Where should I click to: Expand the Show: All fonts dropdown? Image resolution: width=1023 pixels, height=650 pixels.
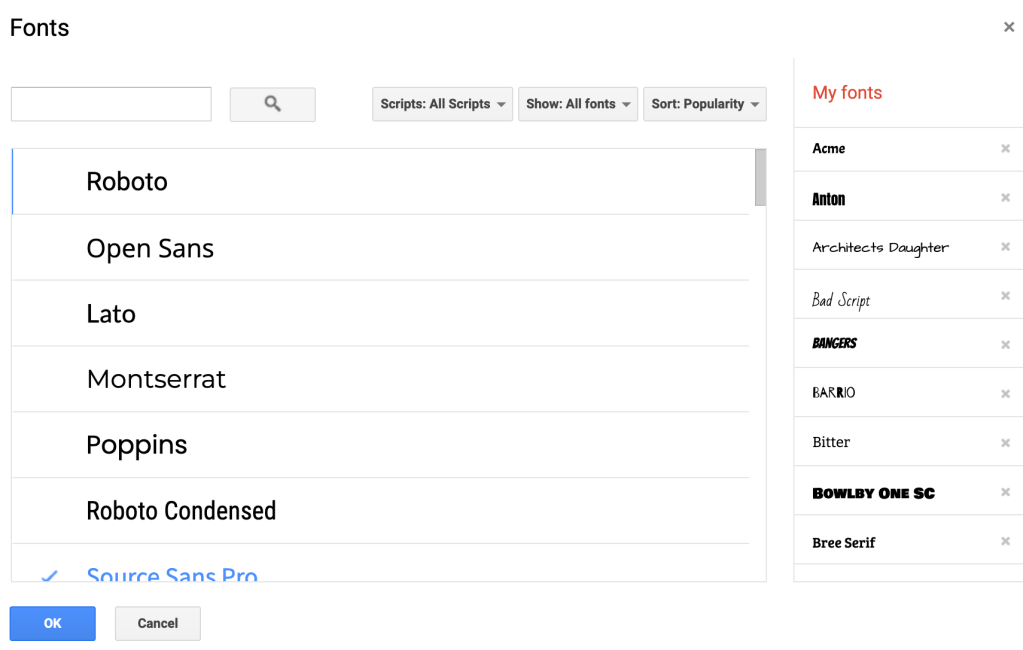tap(577, 104)
